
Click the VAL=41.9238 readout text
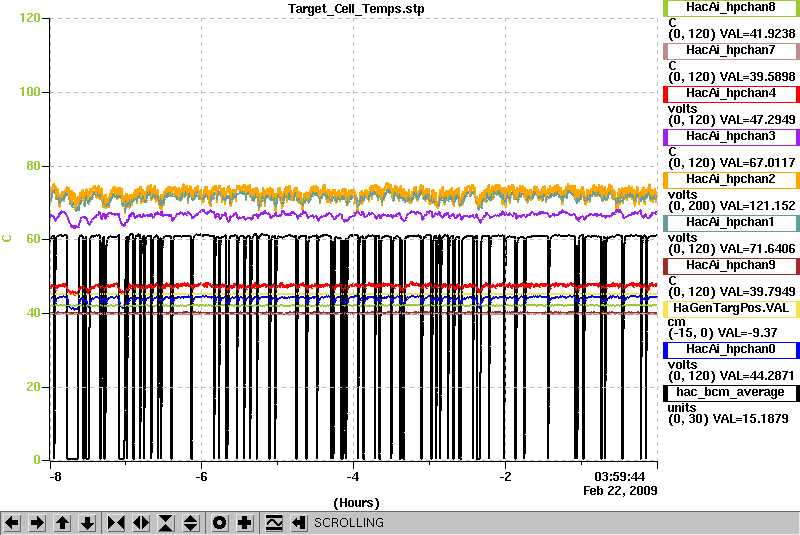757,34
